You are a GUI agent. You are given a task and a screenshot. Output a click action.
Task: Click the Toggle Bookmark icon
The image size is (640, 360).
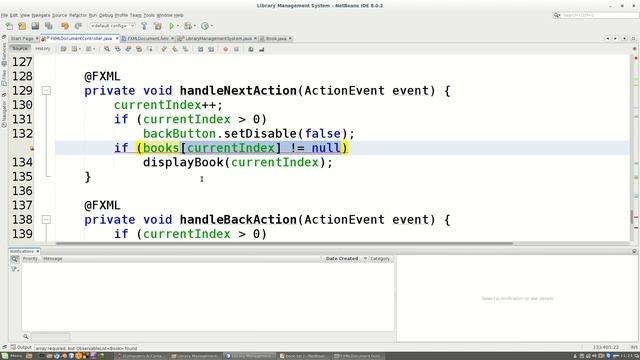[185, 49]
